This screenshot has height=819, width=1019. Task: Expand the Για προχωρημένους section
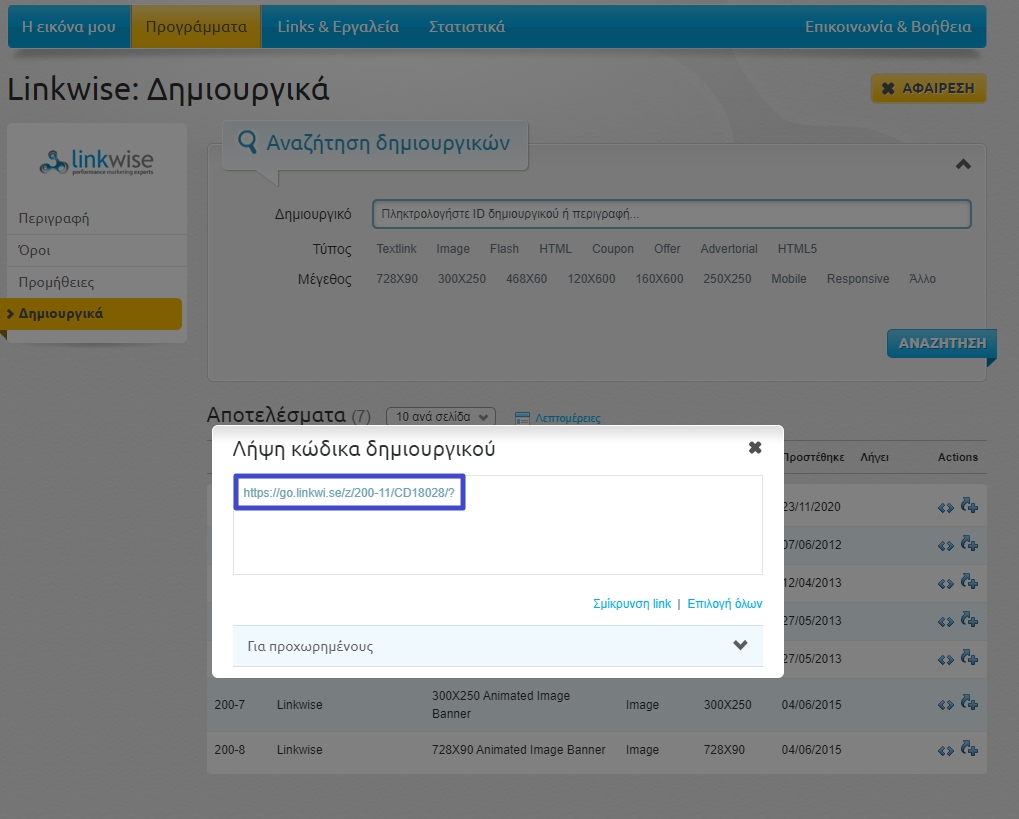497,646
